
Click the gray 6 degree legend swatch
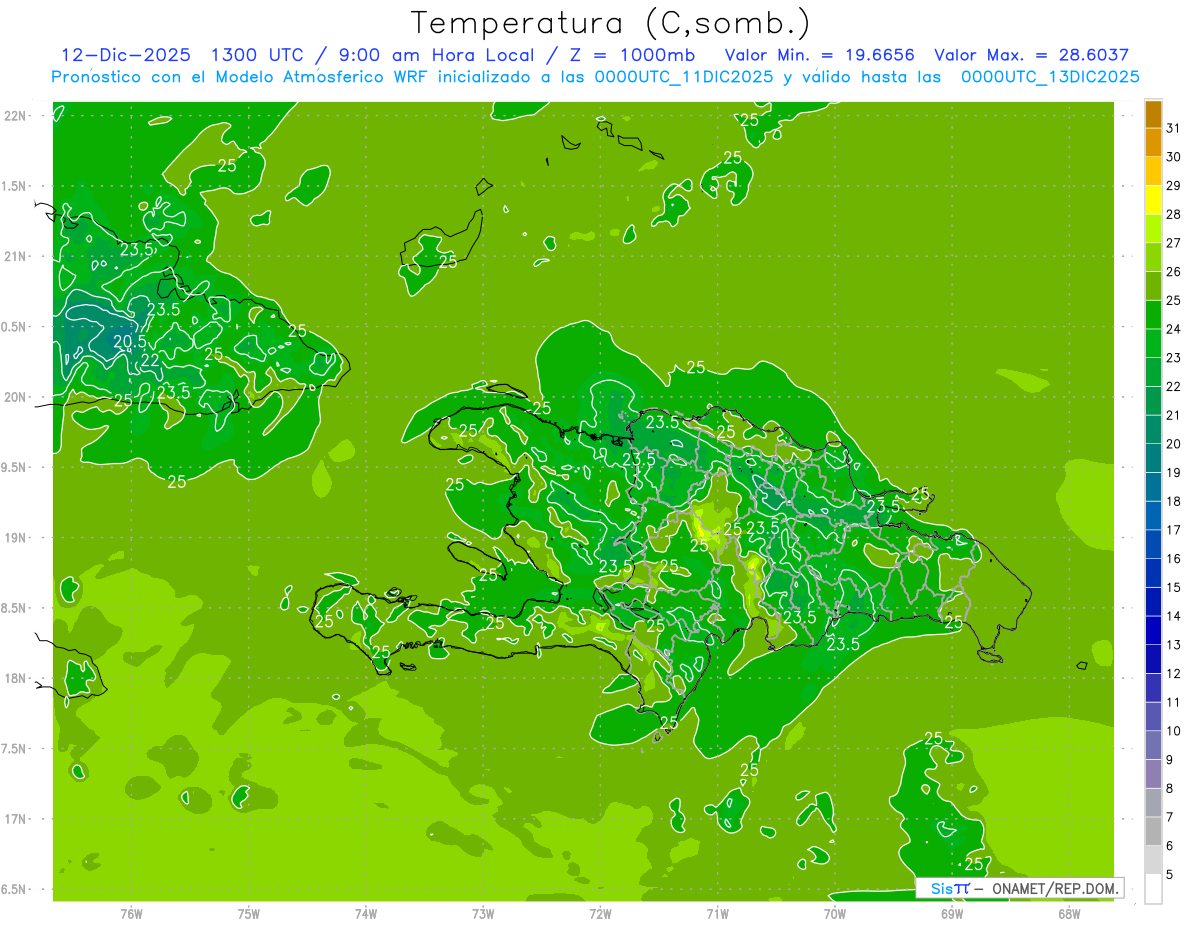(x=1153, y=831)
